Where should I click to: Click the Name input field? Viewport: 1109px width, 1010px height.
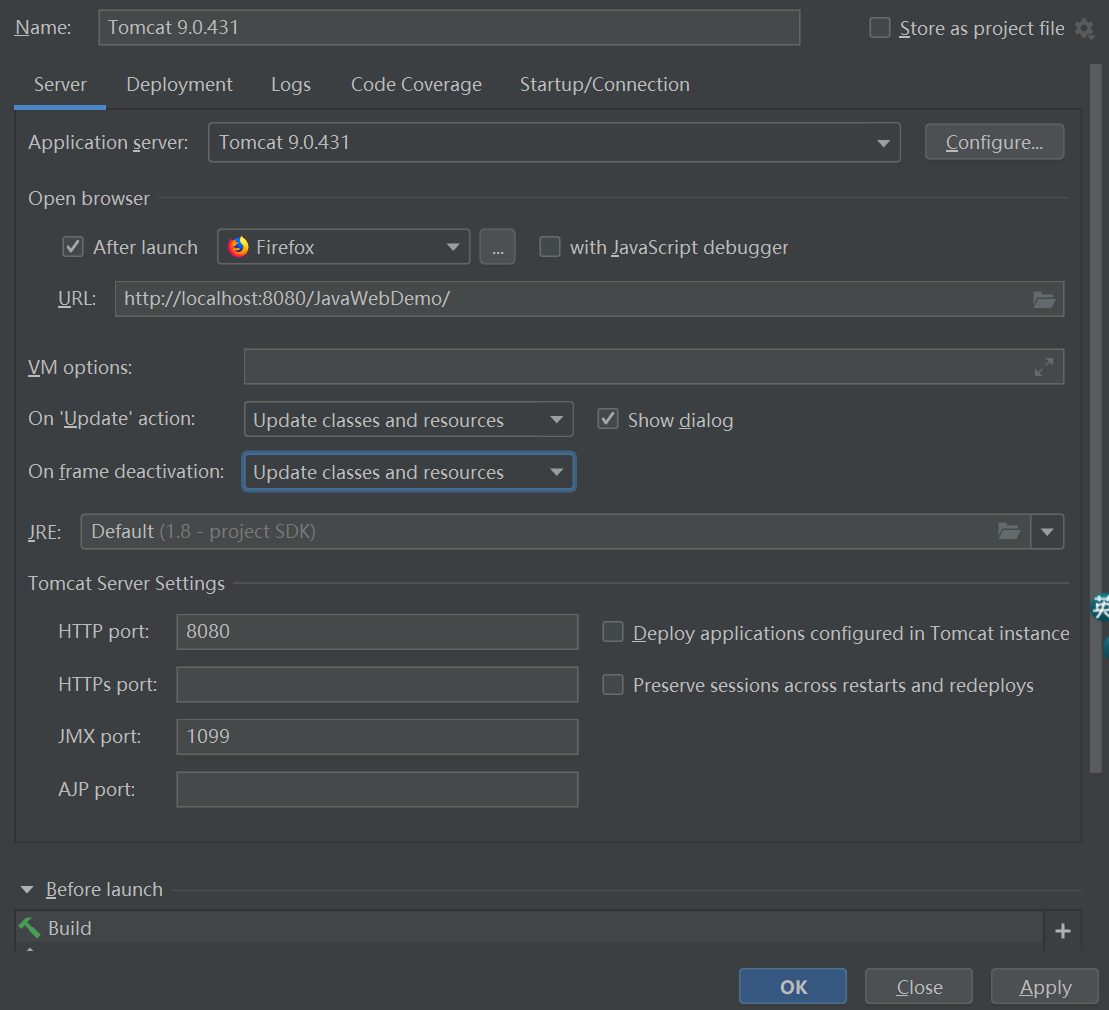[449, 28]
